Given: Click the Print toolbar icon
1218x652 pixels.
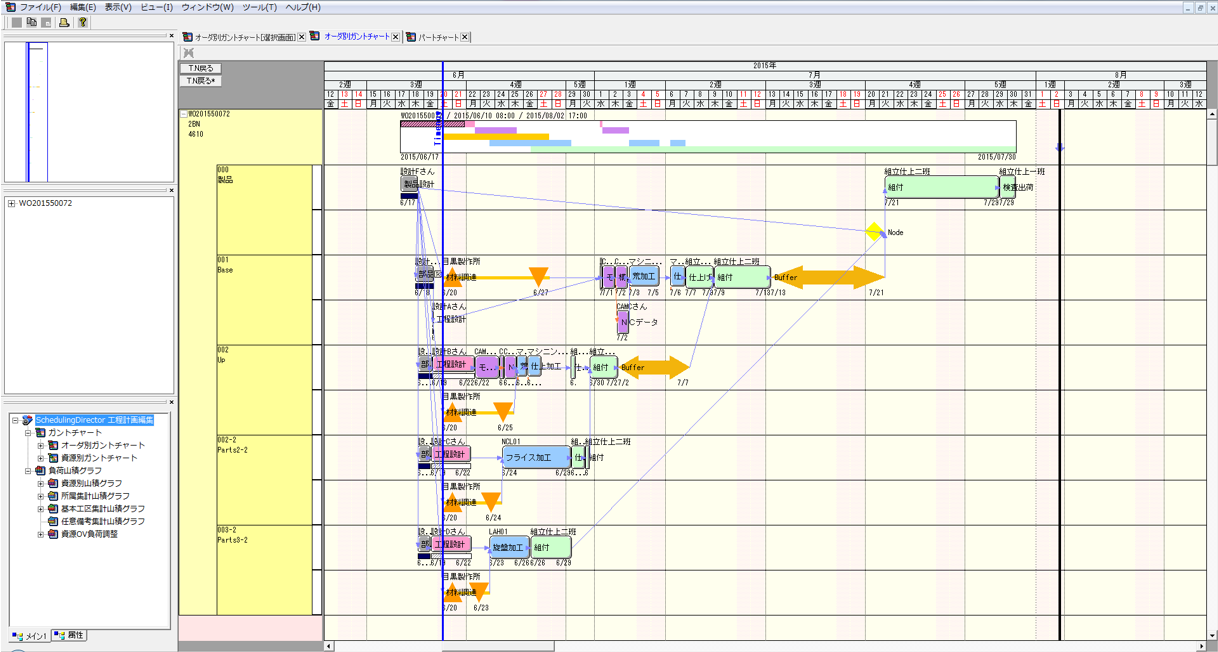Looking at the screenshot, I should pos(64,24).
